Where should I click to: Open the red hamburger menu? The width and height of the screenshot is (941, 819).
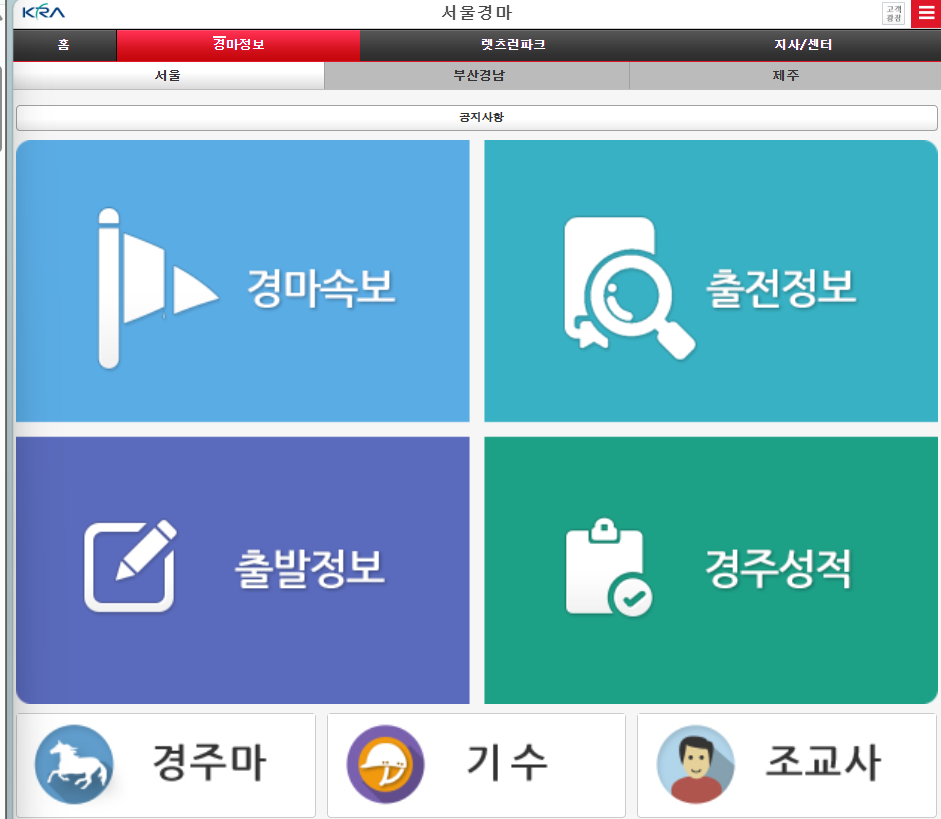pyautogui.click(x=926, y=13)
